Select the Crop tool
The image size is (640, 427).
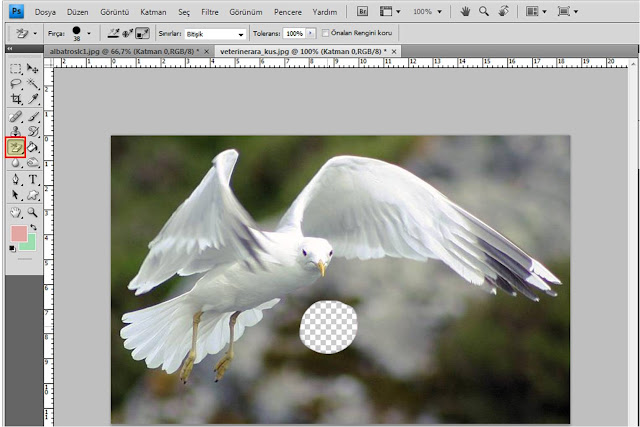(16, 100)
